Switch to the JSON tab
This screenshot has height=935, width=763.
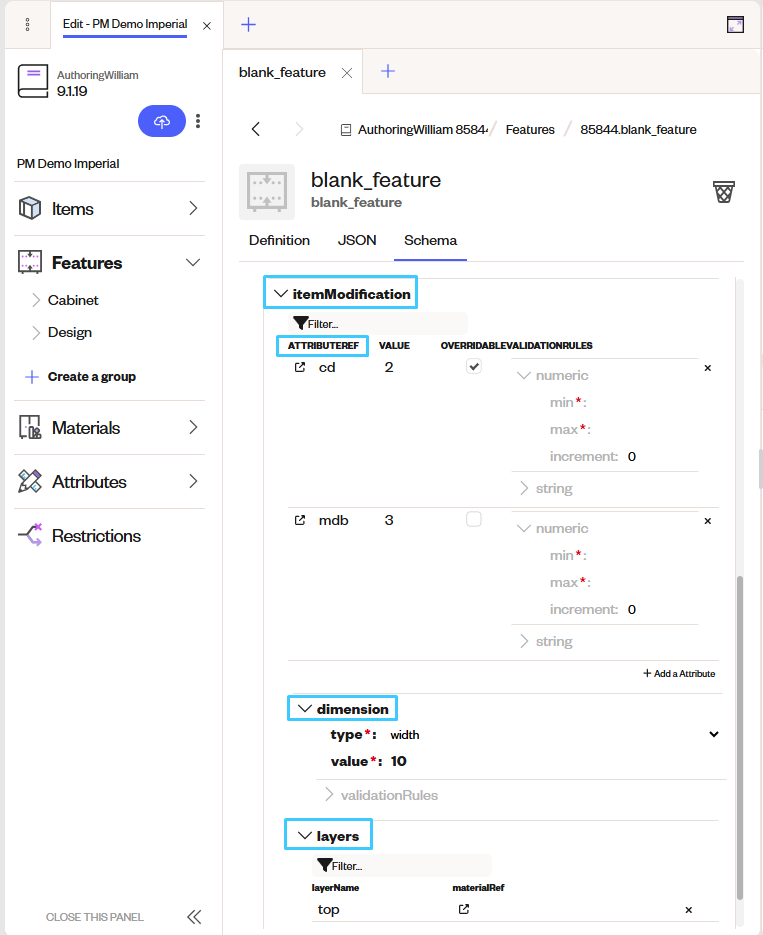(357, 240)
